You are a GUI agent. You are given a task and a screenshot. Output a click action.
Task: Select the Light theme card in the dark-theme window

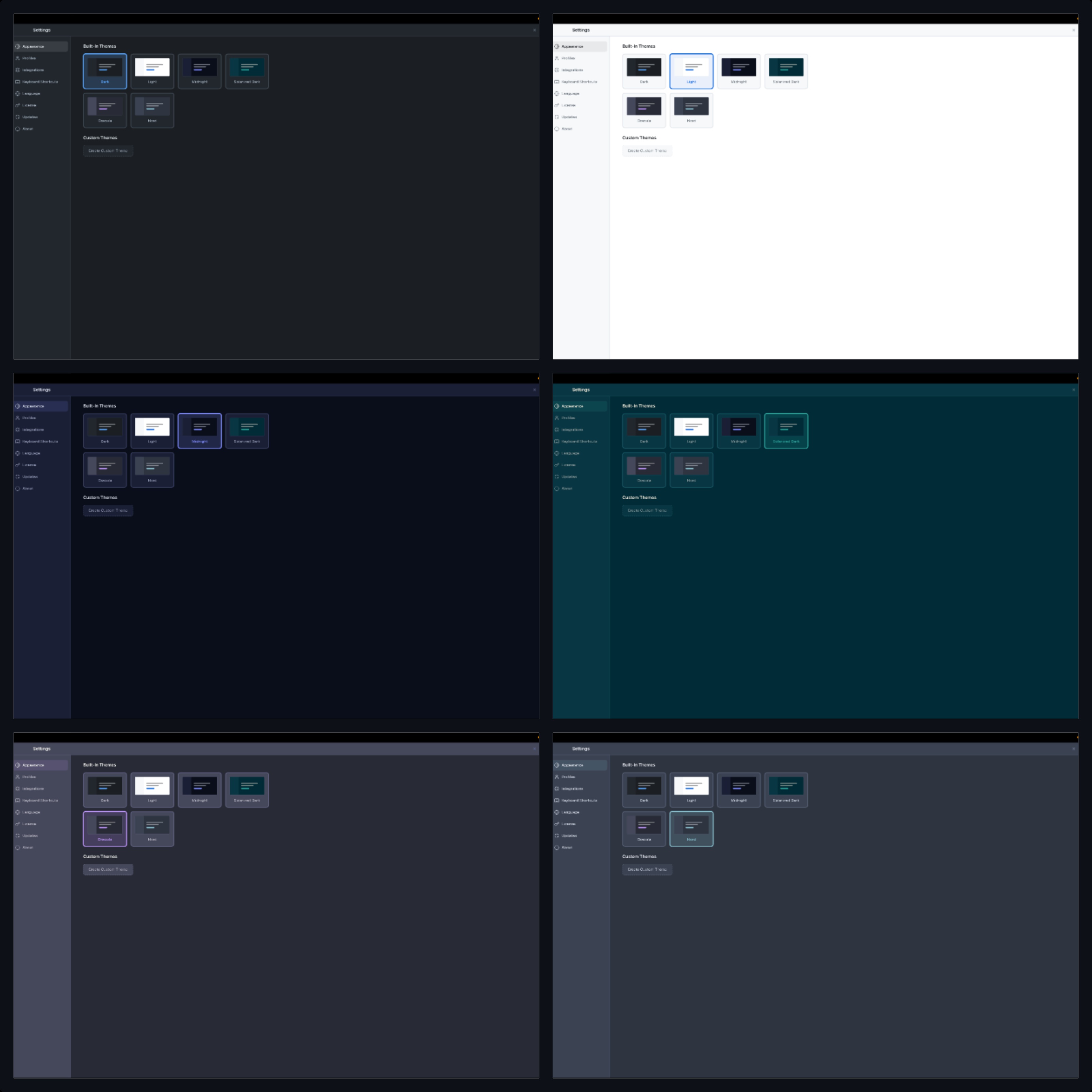153,71
